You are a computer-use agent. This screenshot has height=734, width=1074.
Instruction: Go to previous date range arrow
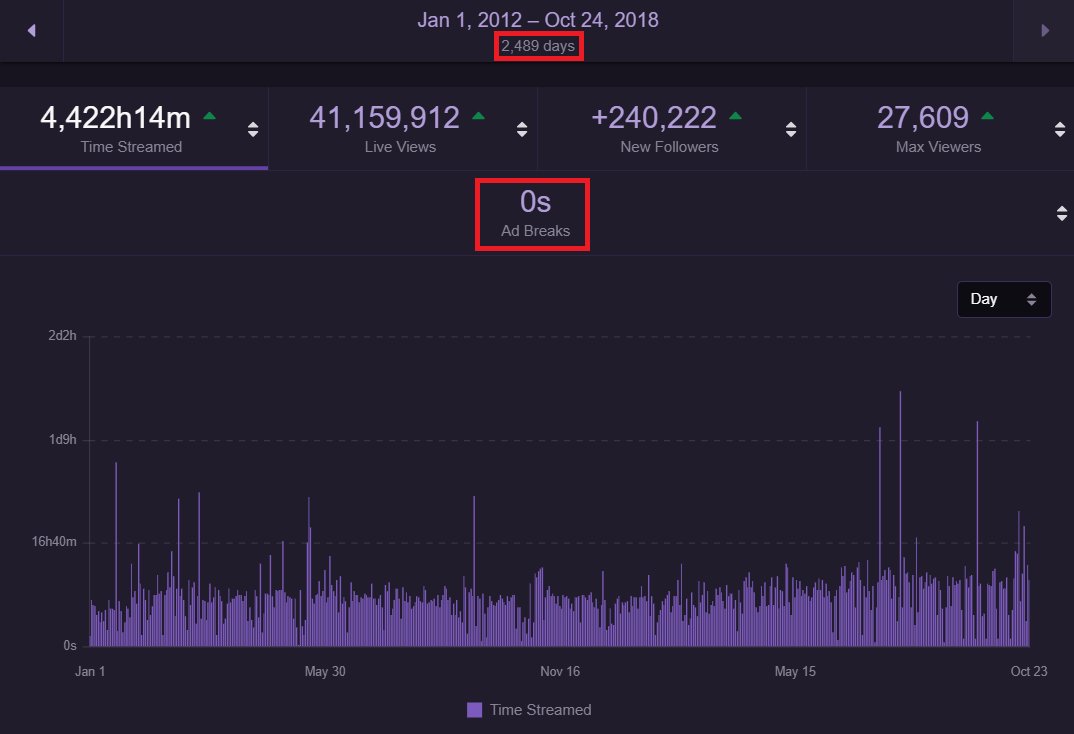32,31
